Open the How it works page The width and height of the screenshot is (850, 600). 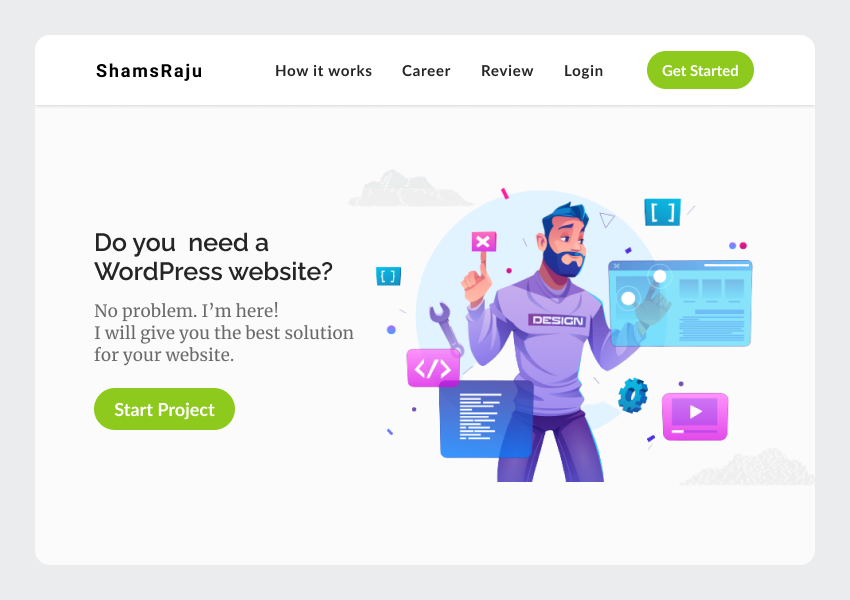point(323,71)
